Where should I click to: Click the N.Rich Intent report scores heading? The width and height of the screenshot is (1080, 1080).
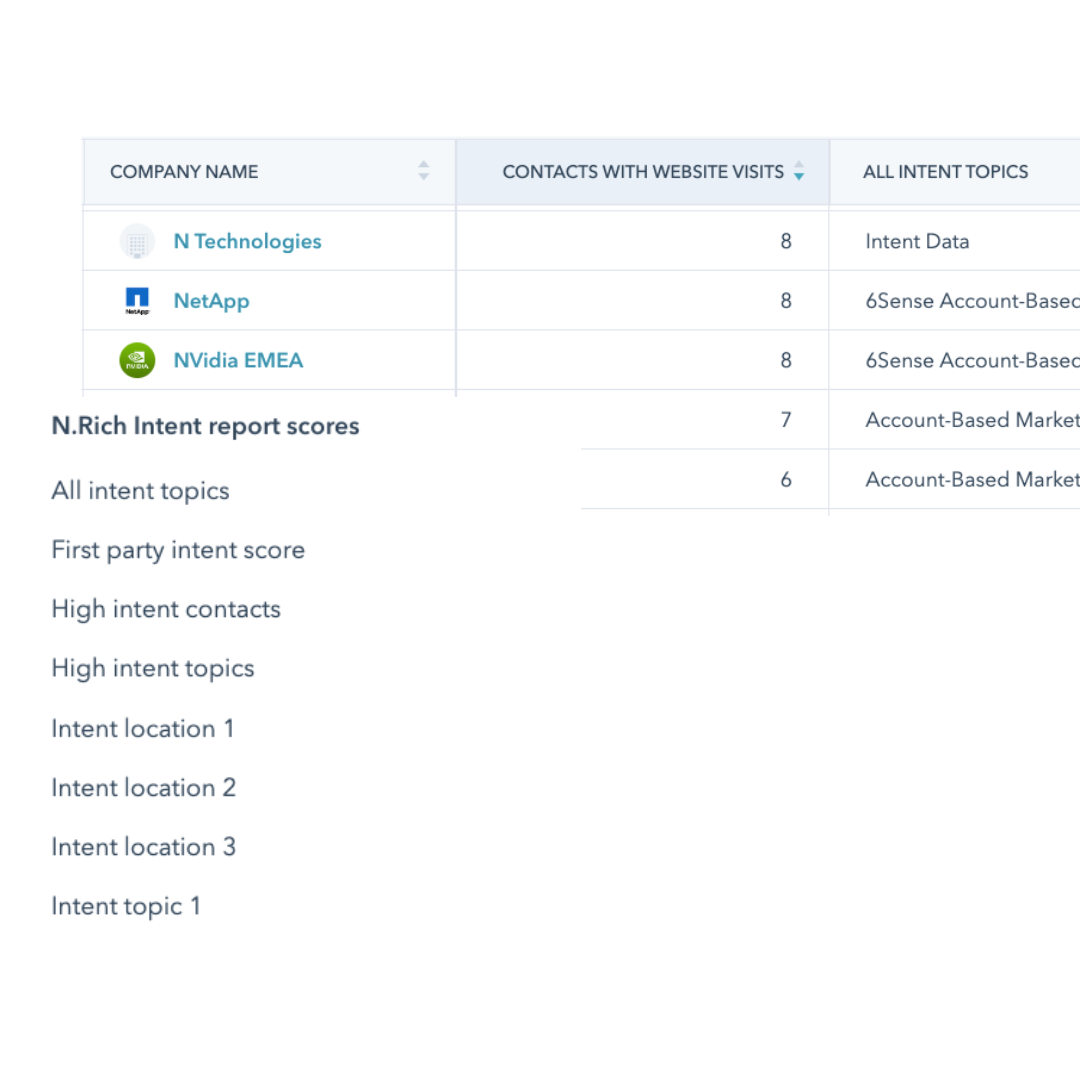(205, 426)
